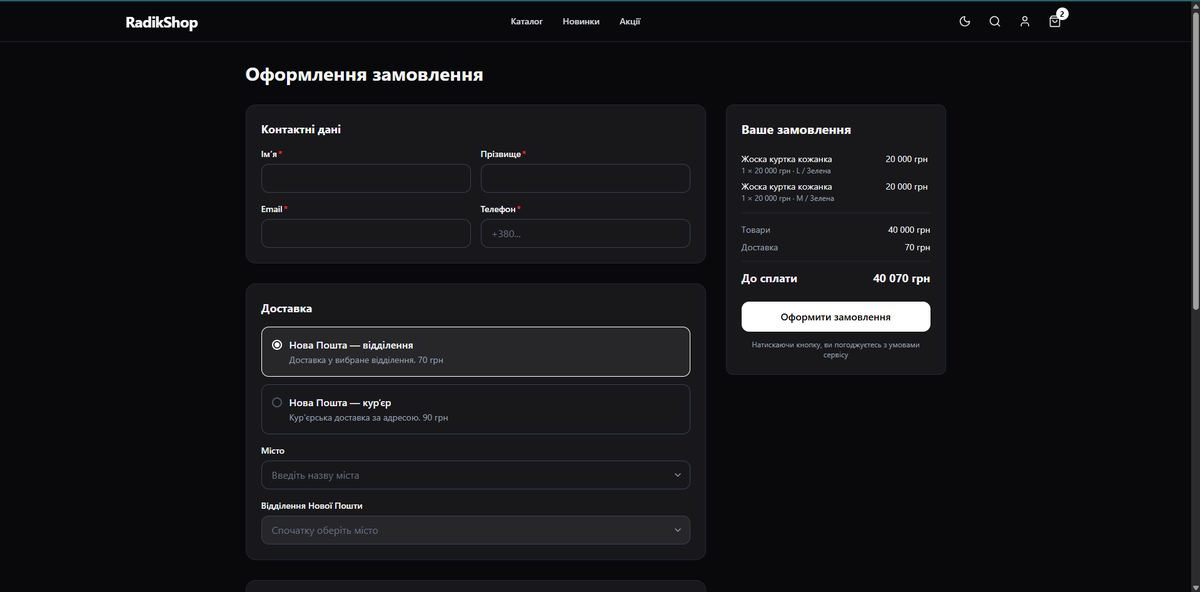Open the Акції menu item
This screenshot has width=1200, height=592.
630,21
